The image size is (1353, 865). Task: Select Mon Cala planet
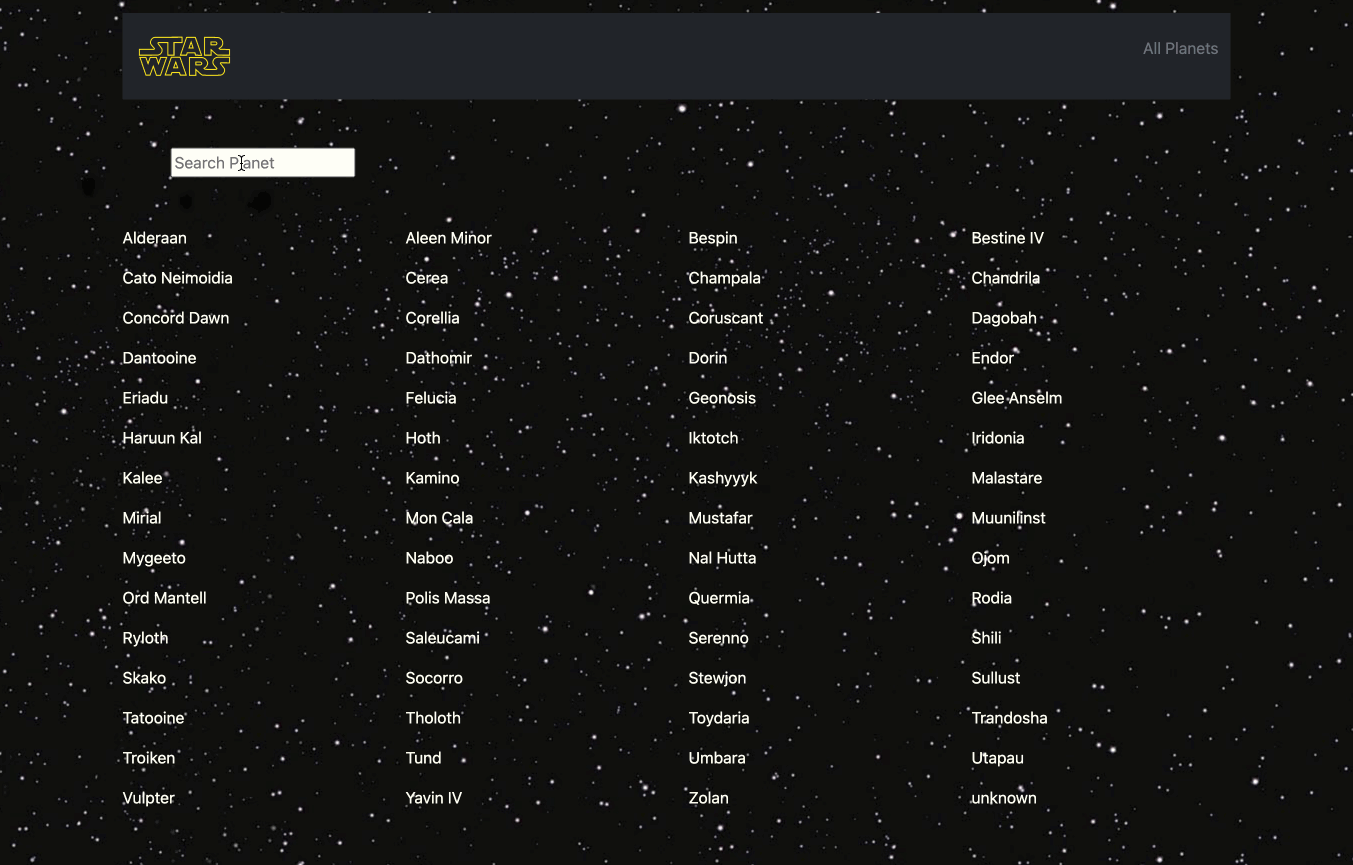[x=439, y=518]
